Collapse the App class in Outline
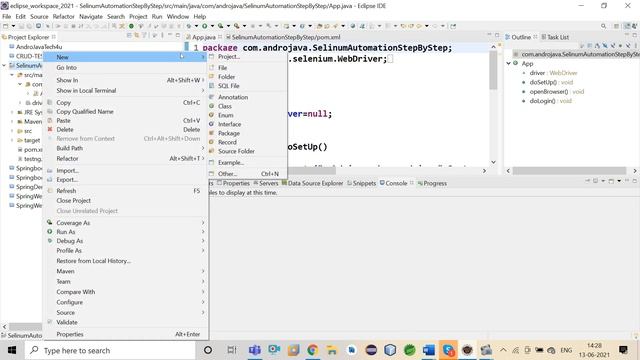This screenshot has width=640, height=360. pyautogui.click(x=509, y=64)
